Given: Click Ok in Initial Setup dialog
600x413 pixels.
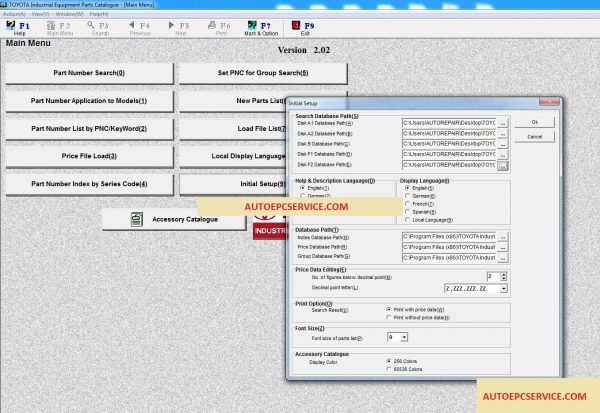Looking at the screenshot, I should point(535,122).
